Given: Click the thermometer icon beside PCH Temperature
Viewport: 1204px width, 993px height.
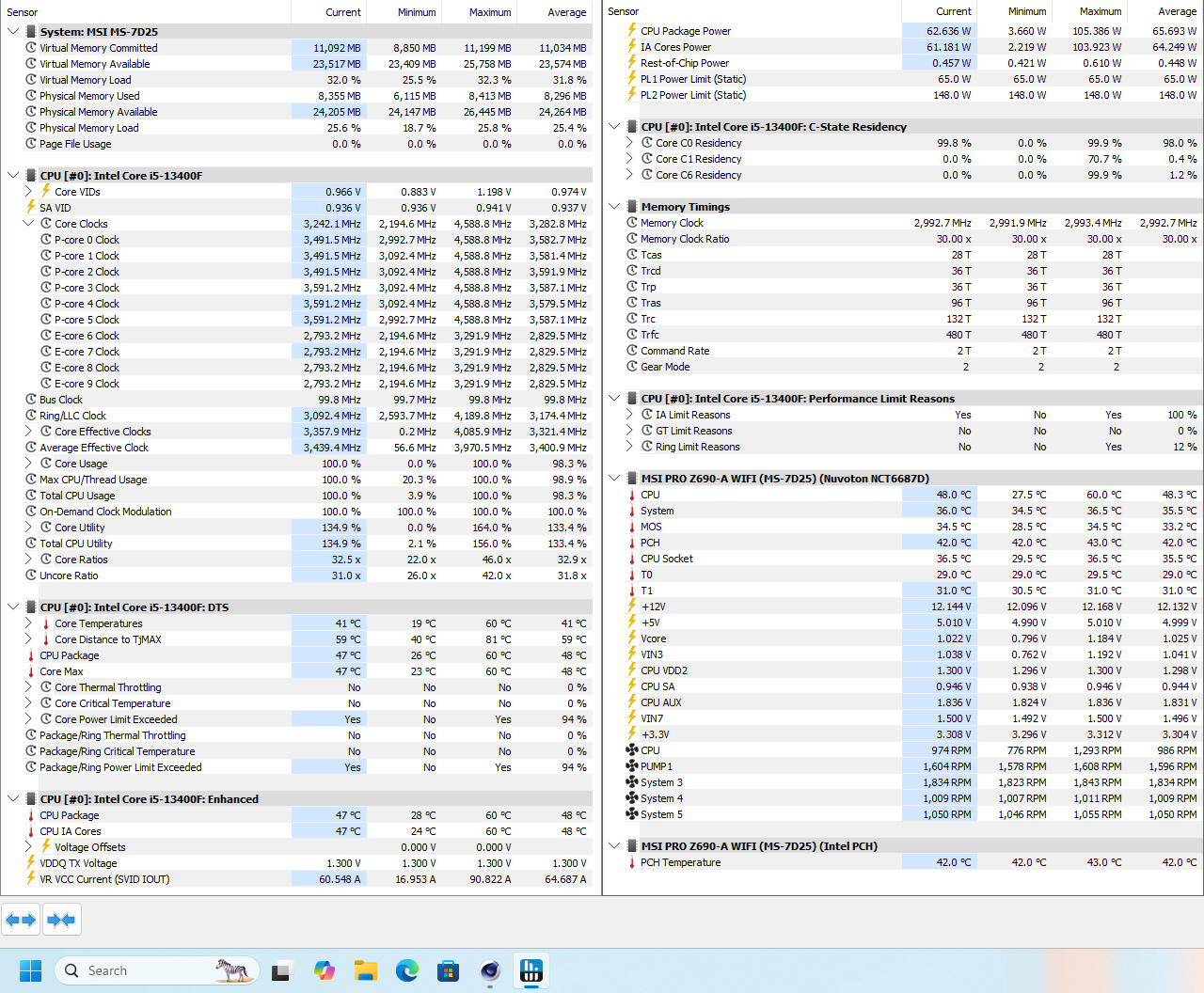Looking at the screenshot, I should tap(632, 862).
